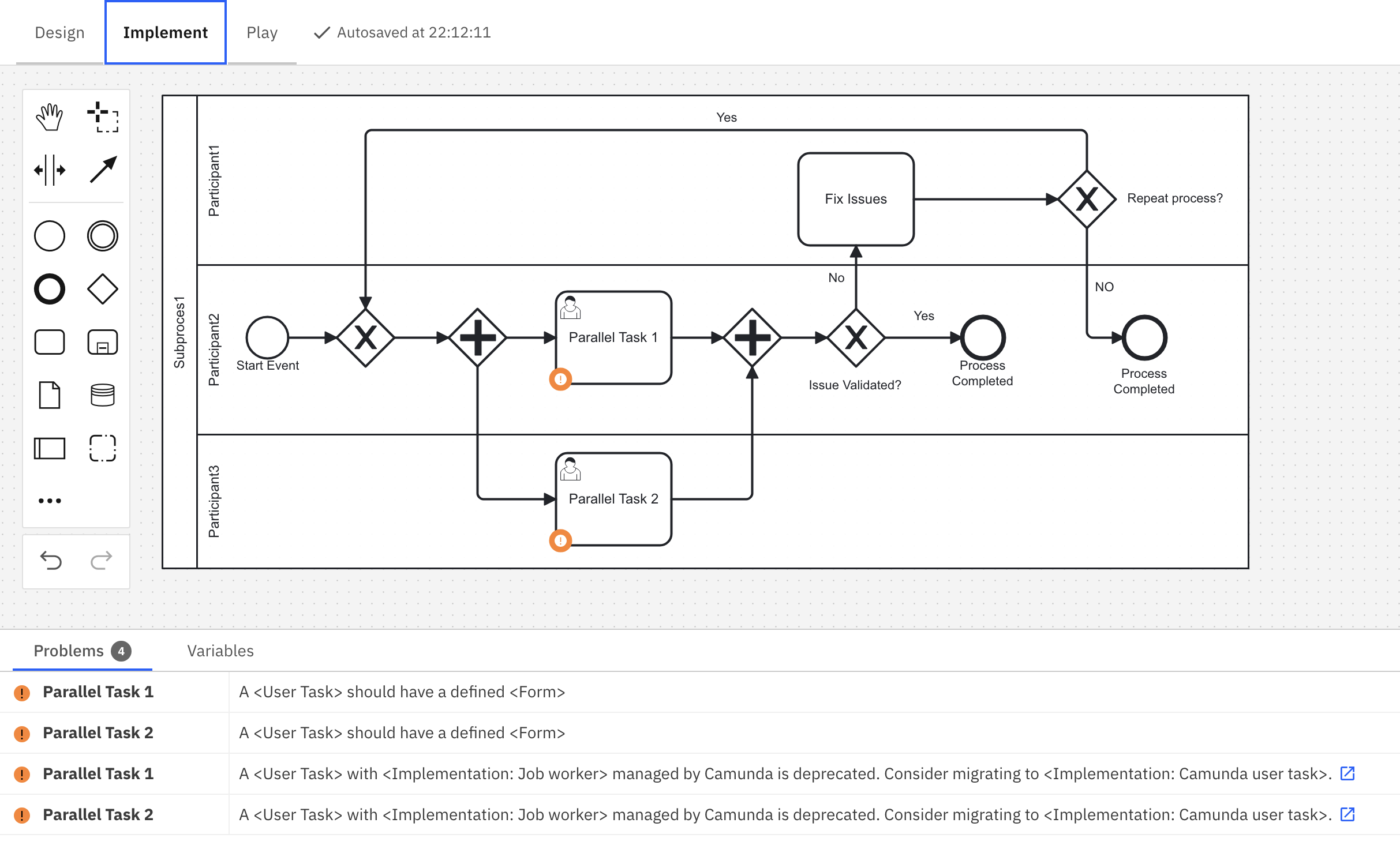The width and height of the screenshot is (1400, 849).
Task: Activate the global connect arrow tool
Action: (103, 170)
